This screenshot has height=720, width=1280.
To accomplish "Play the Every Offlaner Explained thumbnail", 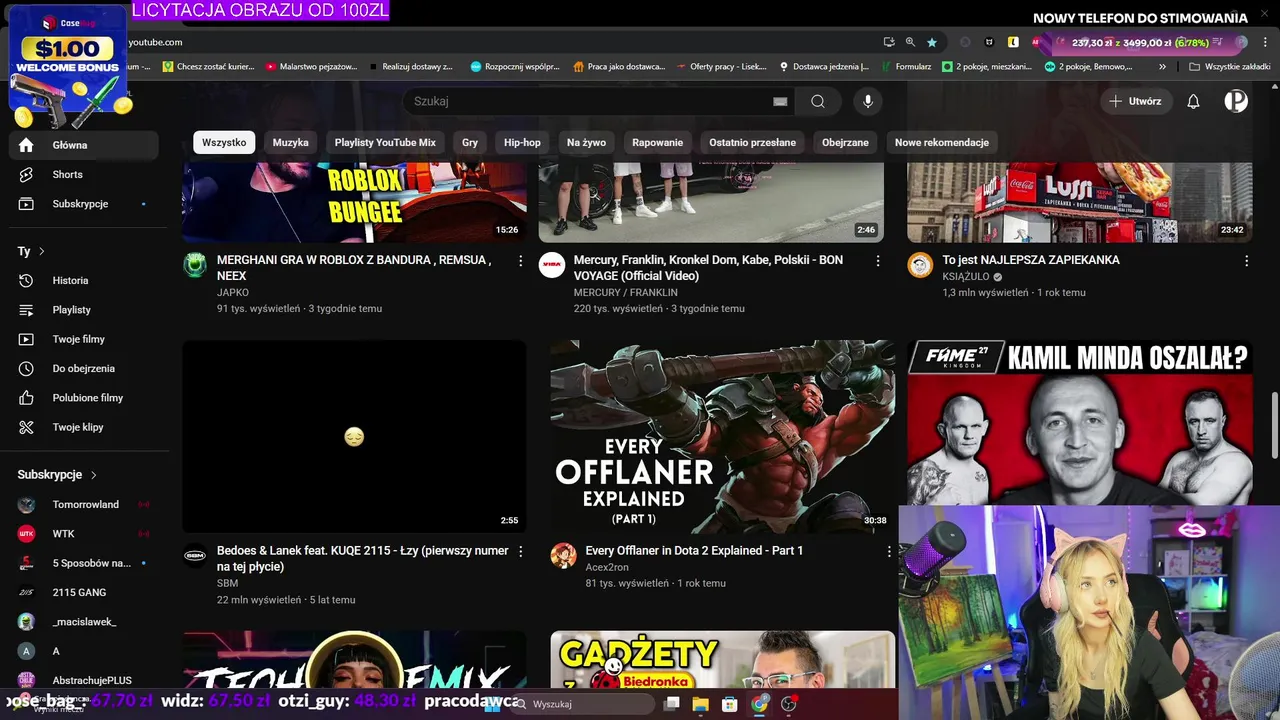I will pos(722,436).
